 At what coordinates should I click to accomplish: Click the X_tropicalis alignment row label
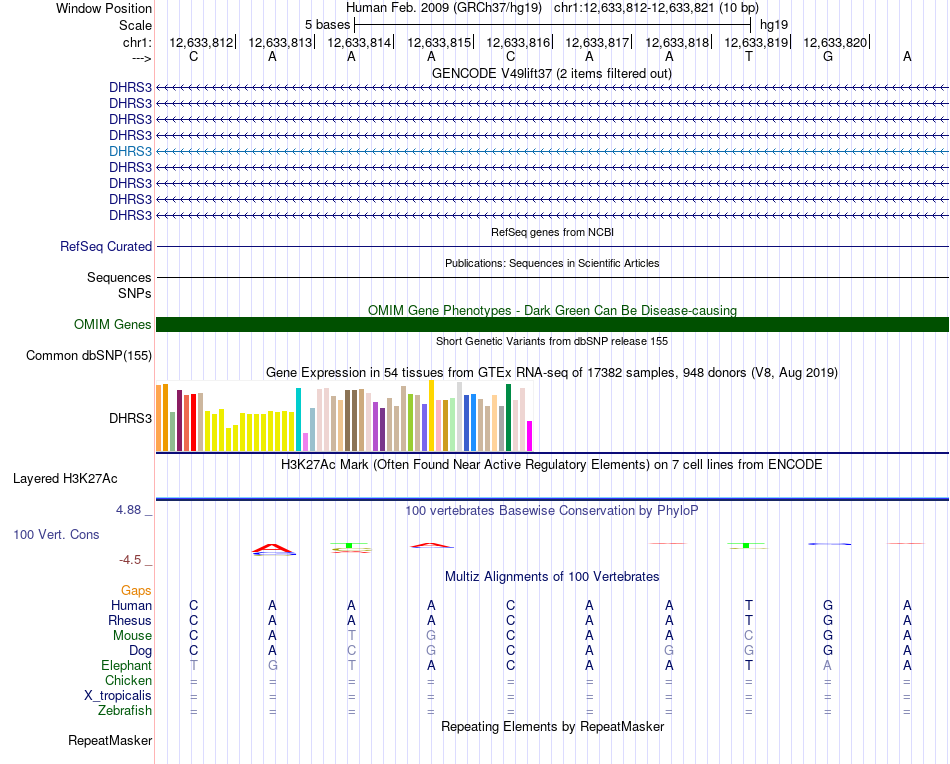(118, 696)
